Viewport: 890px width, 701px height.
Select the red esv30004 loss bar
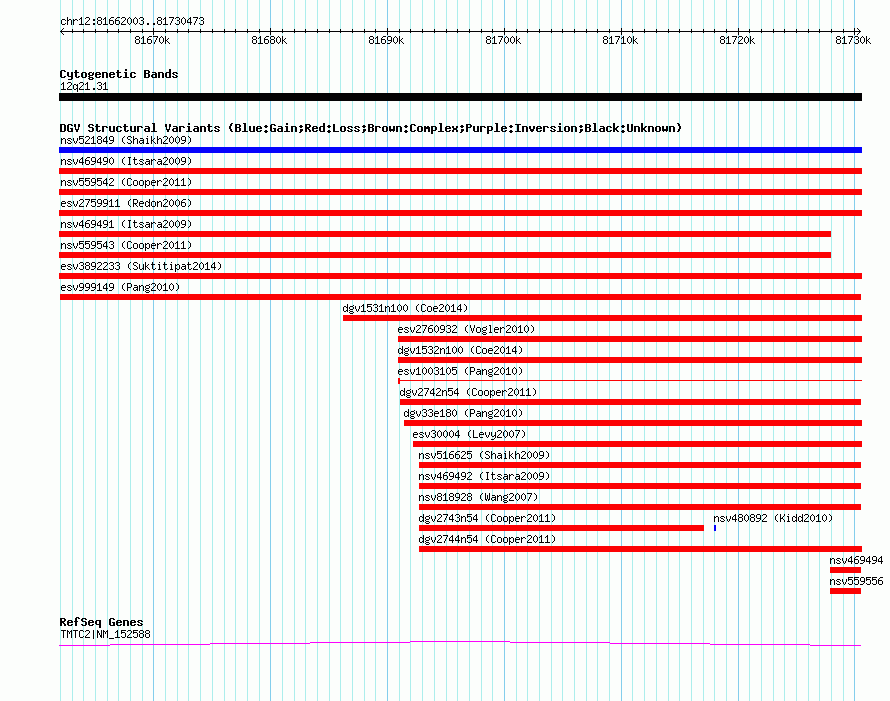point(637,444)
